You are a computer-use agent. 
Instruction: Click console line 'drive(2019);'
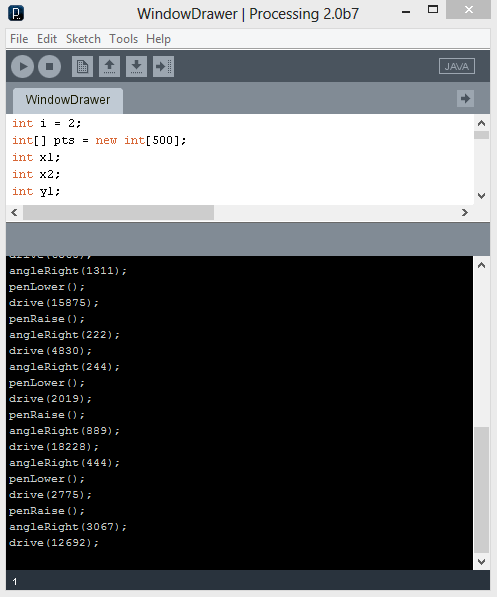click(50, 399)
